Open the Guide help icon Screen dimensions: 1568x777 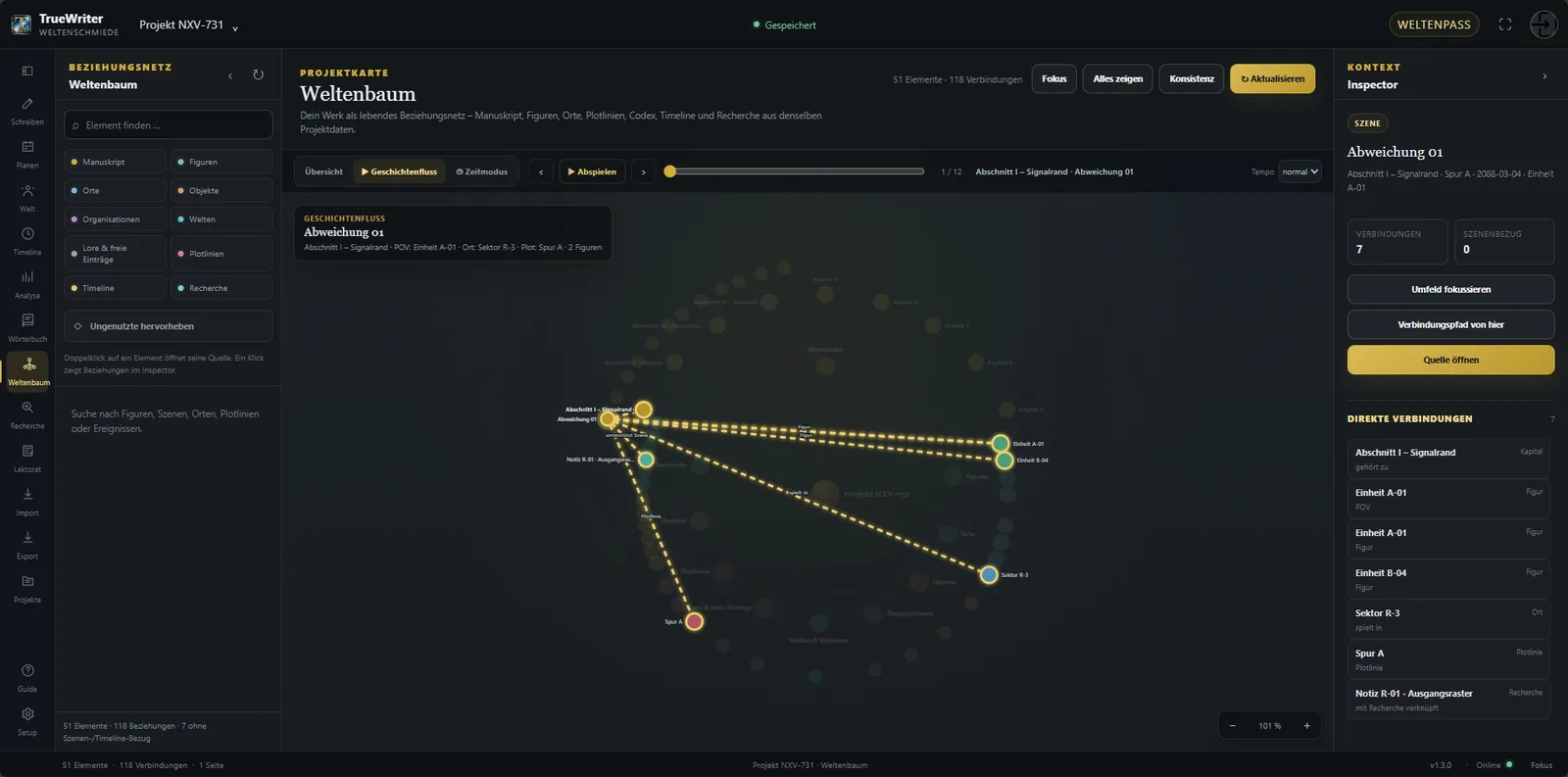[27, 670]
